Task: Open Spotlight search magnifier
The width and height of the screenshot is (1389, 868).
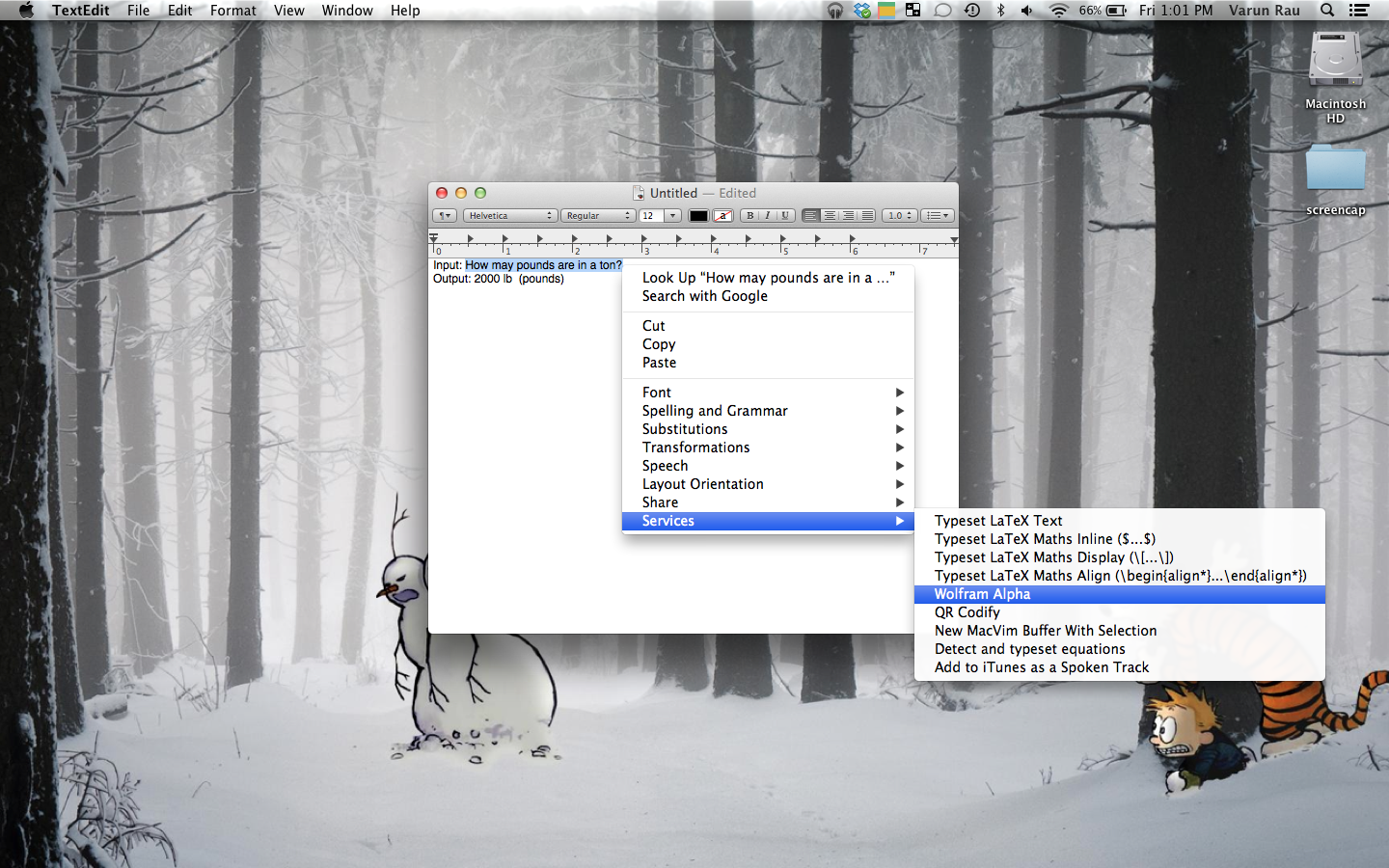Action: (1327, 11)
